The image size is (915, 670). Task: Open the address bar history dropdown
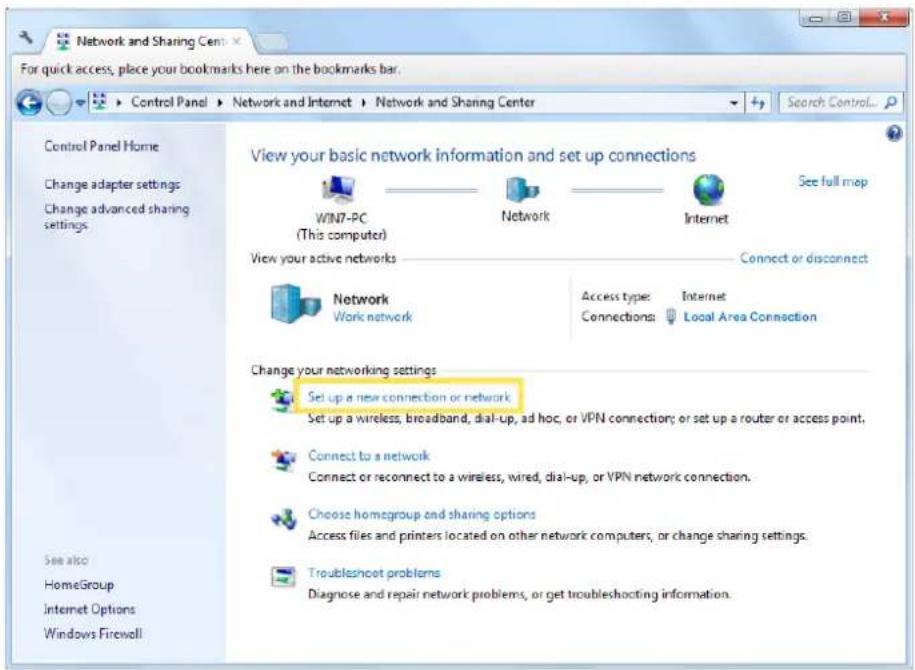point(734,103)
